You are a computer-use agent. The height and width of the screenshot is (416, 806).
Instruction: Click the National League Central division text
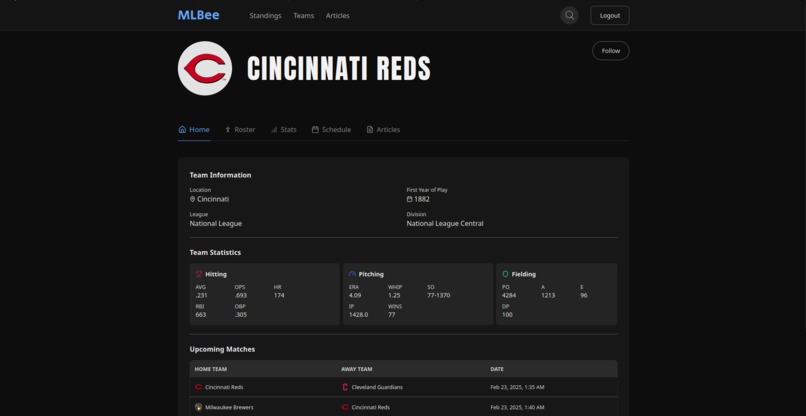[445, 224]
